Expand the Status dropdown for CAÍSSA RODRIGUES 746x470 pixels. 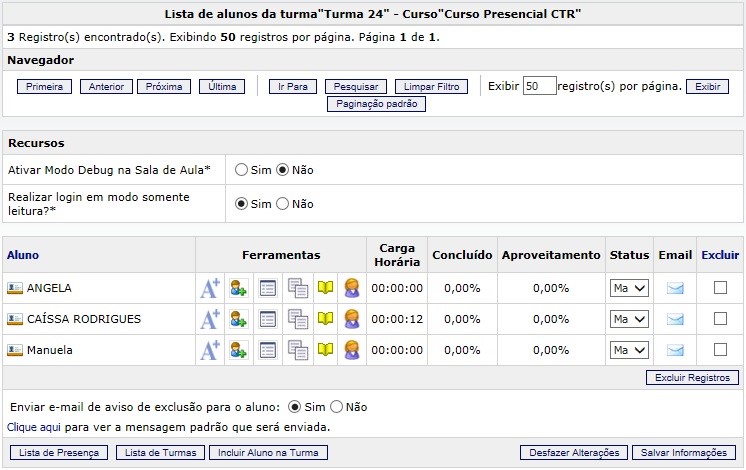[629, 320]
